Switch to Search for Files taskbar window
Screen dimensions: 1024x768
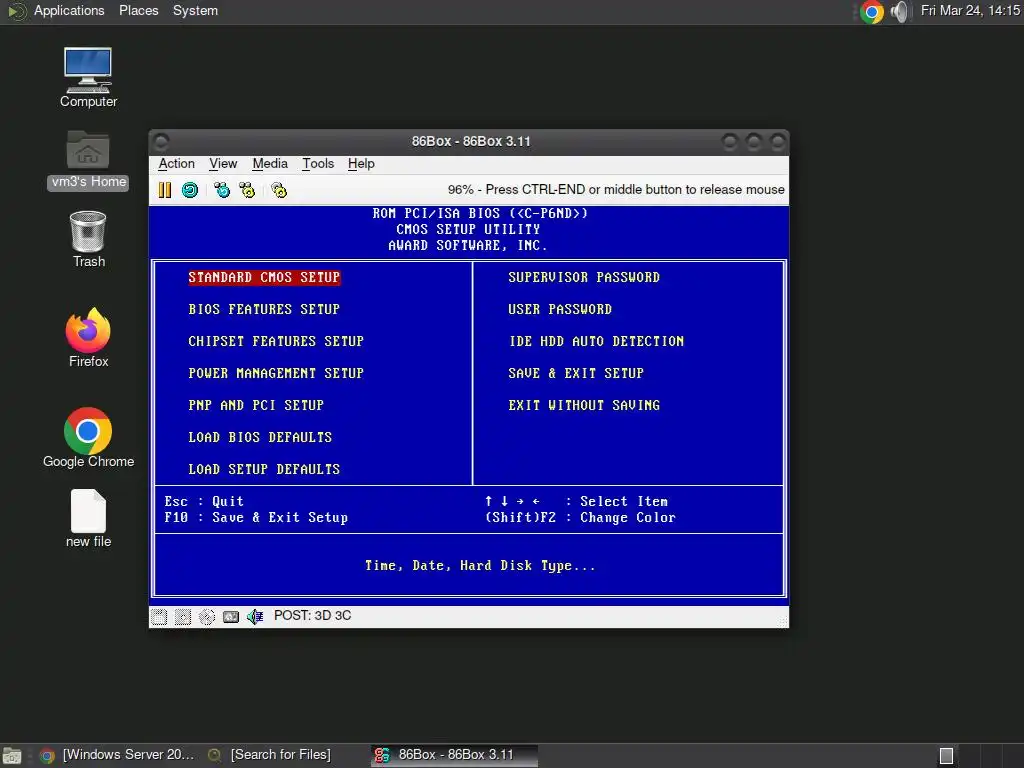pyautogui.click(x=269, y=755)
